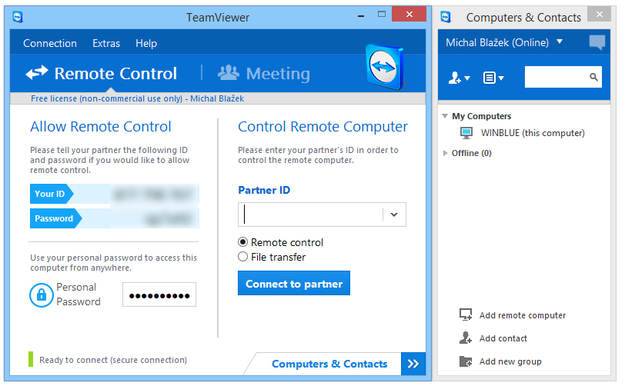Click the Allow Remote Control heading

(x=101, y=126)
